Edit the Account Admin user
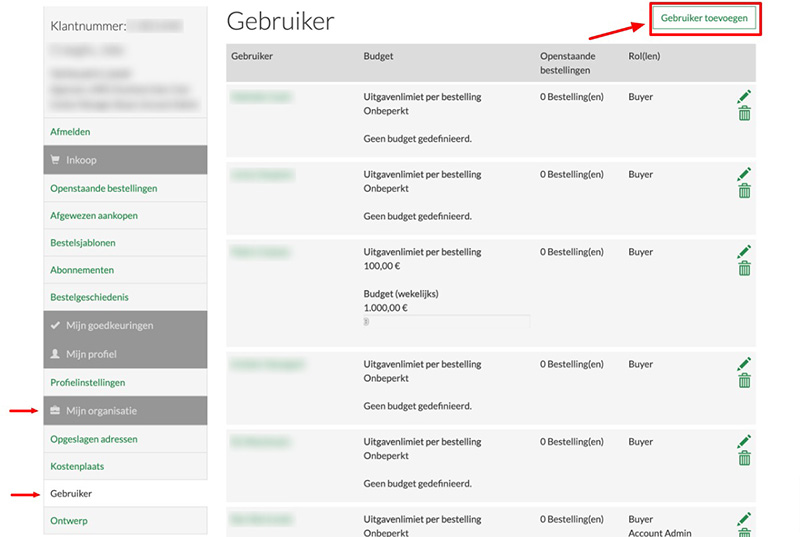The width and height of the screenshot is (800, 537). (x=744, y=519)
